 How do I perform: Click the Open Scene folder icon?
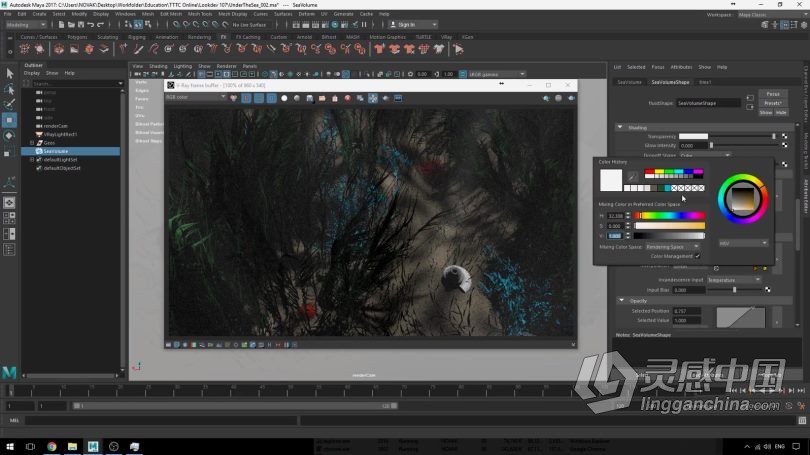(71, 24)
